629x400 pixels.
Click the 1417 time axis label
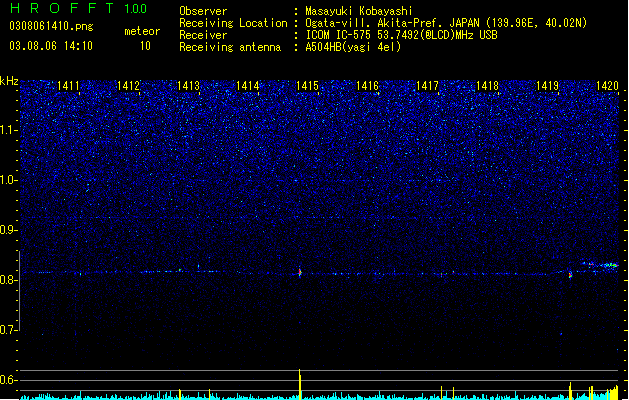point(427,86)
